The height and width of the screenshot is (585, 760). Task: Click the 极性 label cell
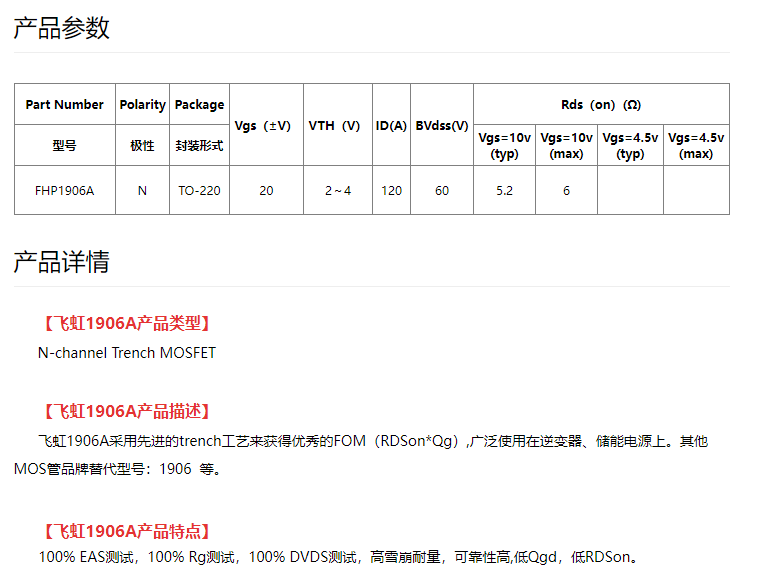click(142, 145)
